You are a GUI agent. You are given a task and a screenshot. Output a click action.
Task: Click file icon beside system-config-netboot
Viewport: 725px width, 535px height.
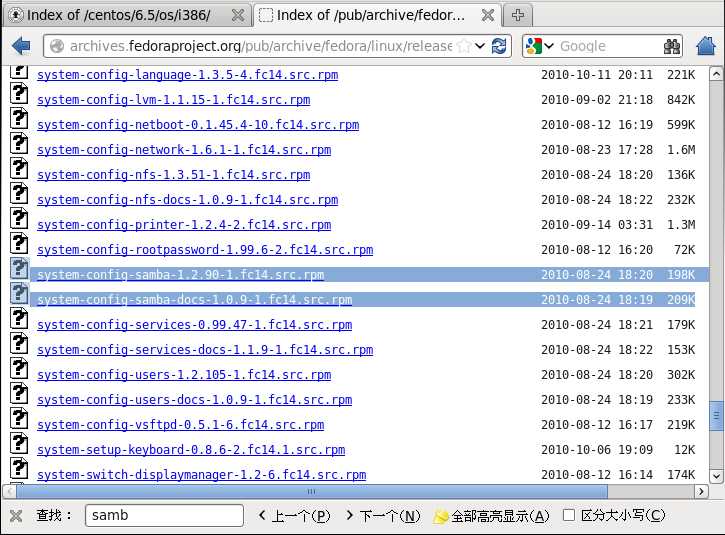19,118
